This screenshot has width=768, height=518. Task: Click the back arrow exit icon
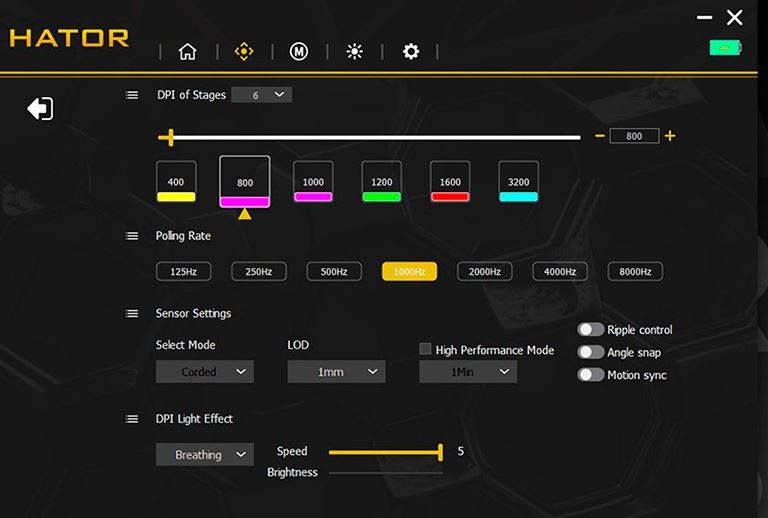(x=40, y=109)
